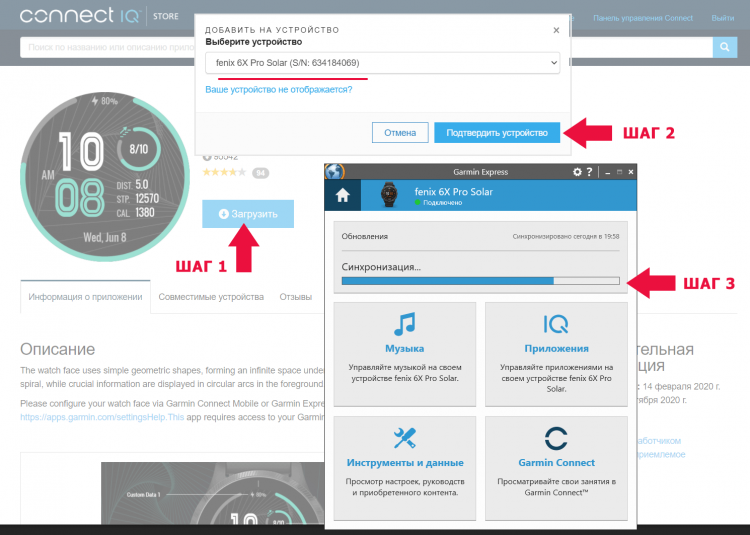Click the Garmin Express globe icon

tap(334, 172)
